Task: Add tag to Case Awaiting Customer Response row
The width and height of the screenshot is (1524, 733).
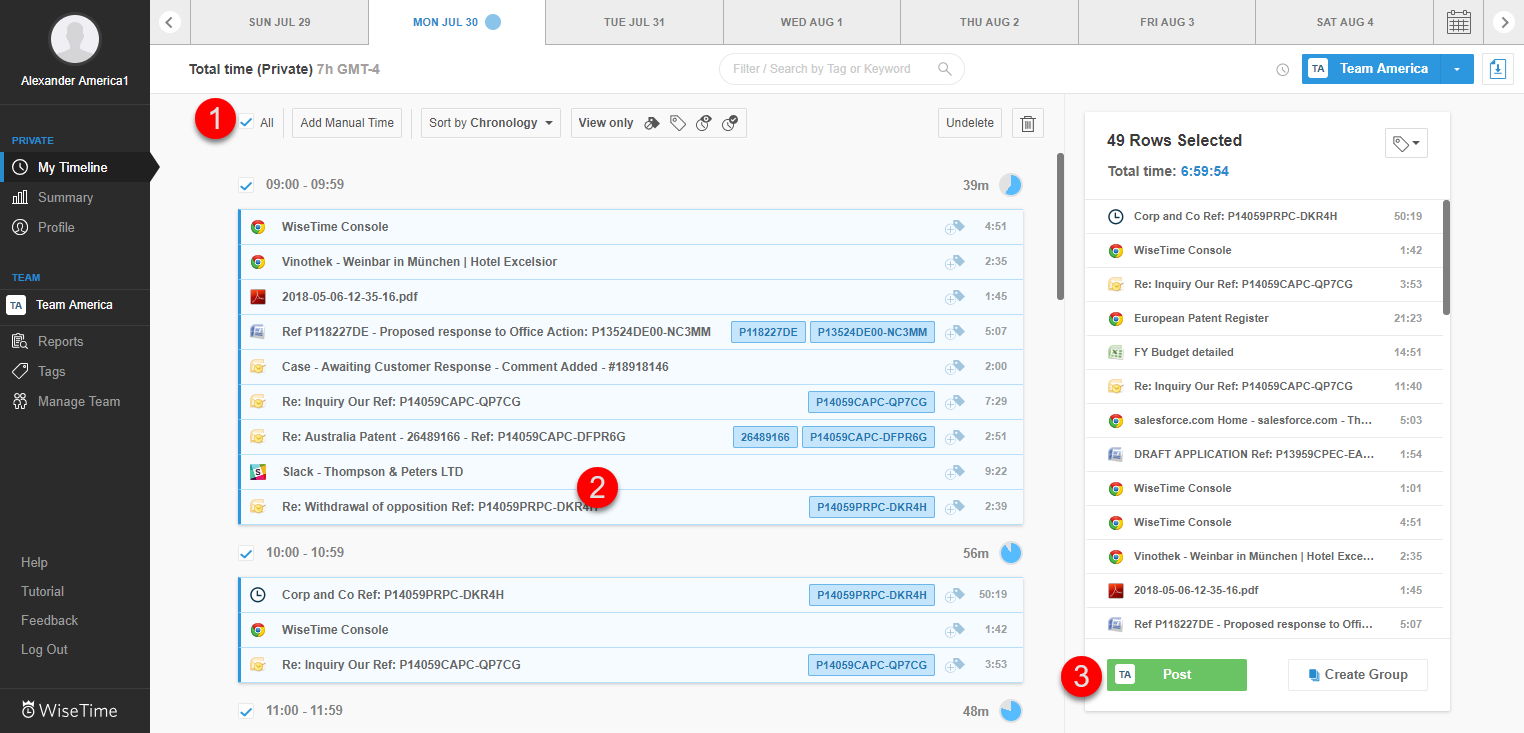Action: coord(954,367)
